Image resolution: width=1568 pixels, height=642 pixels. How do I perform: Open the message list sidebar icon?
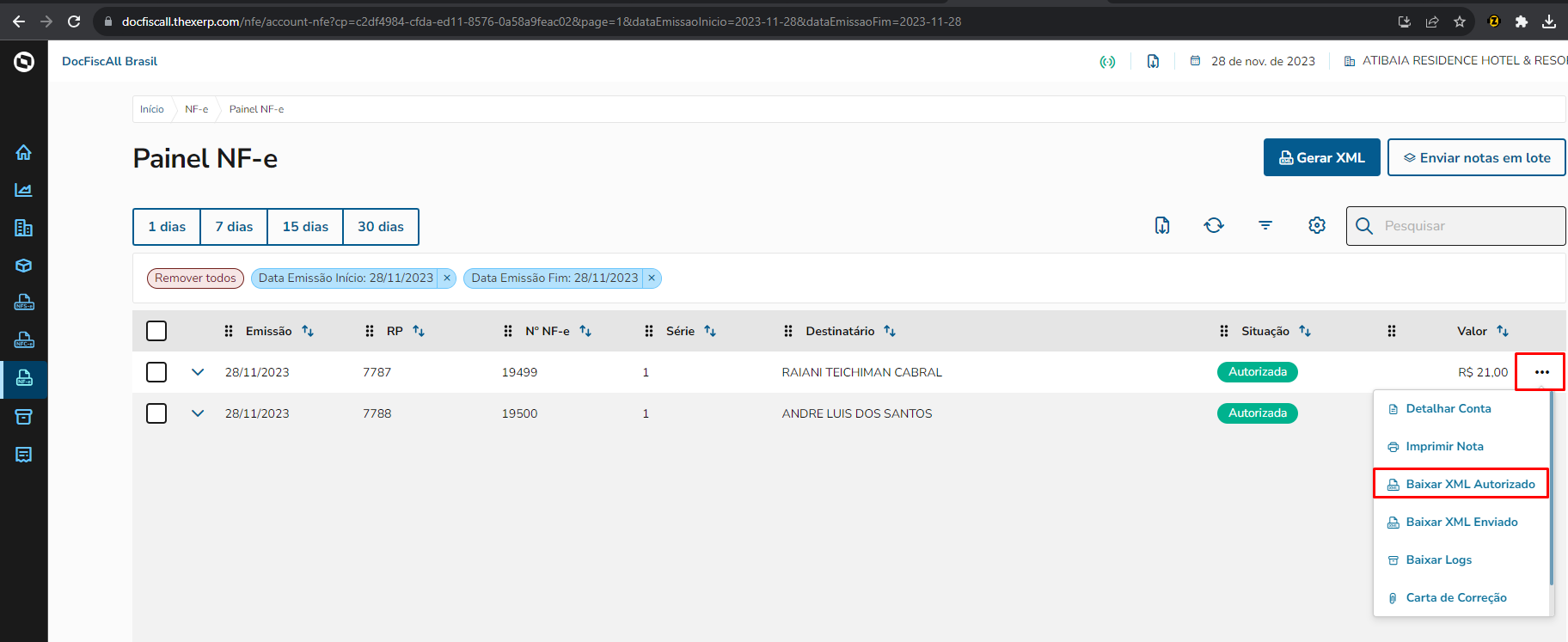23,455
